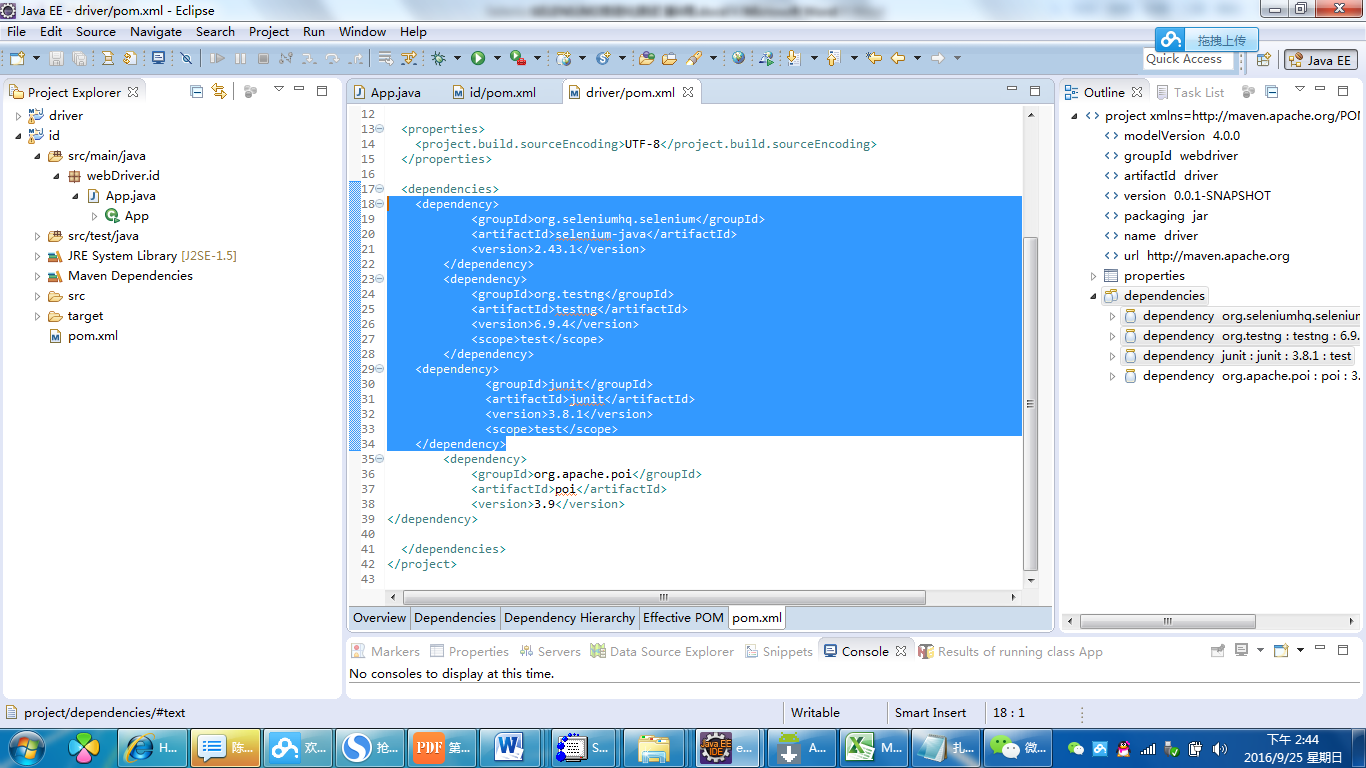The height and width of the screenshot is (768, 1366).
Task: Click the Open Perspective icon
Action: pos(1265,60)
